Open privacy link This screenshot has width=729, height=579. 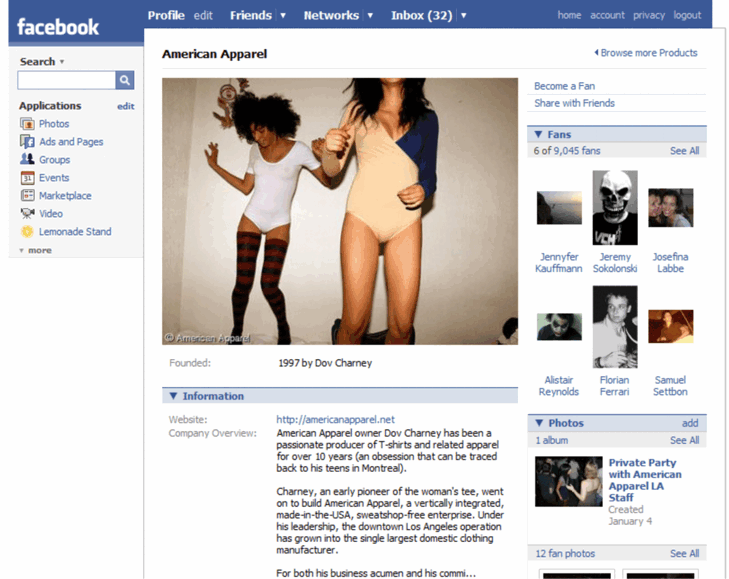point(649,15)
